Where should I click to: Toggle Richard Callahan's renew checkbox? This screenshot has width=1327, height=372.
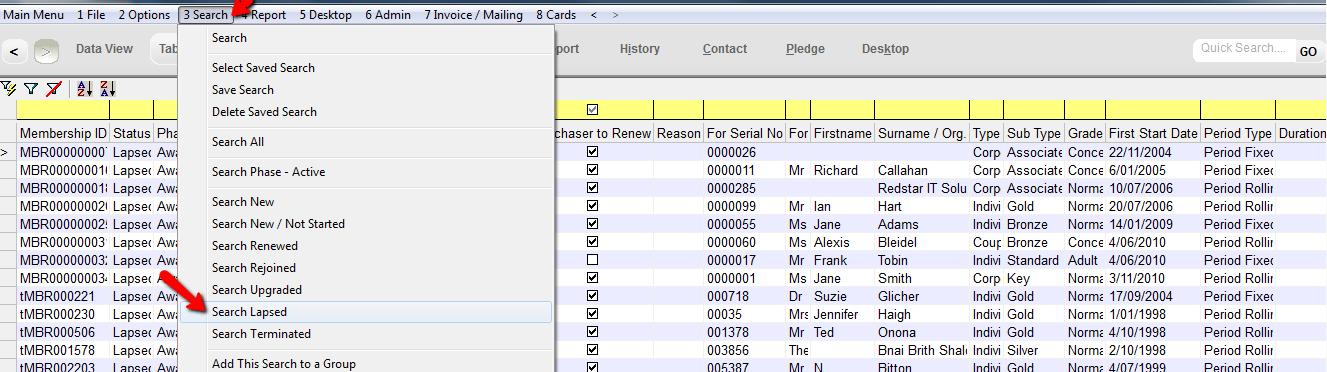[x=593, y=170]
